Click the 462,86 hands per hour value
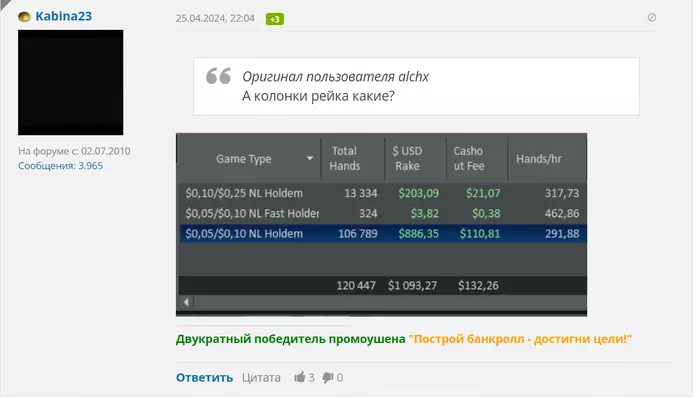Screen dimensions: 700x398 [x=562, y=214]
